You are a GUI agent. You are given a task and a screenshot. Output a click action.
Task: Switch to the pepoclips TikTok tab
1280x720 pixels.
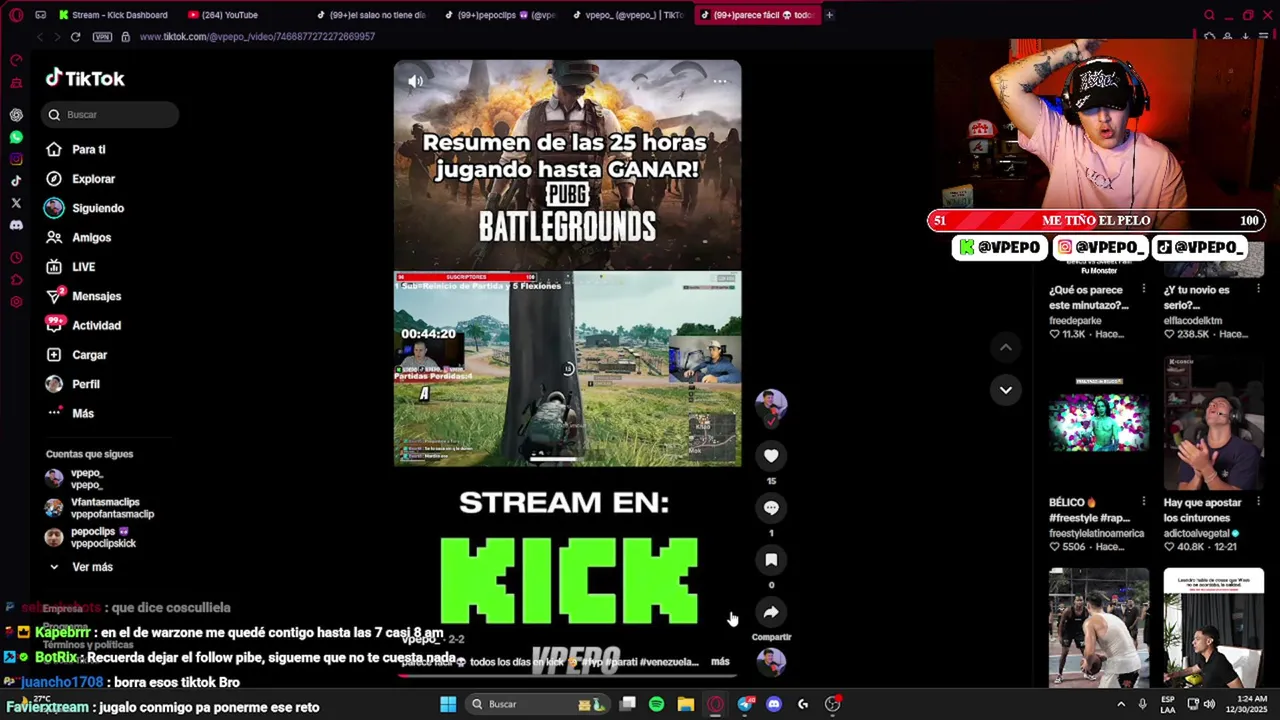click(500, 15)
